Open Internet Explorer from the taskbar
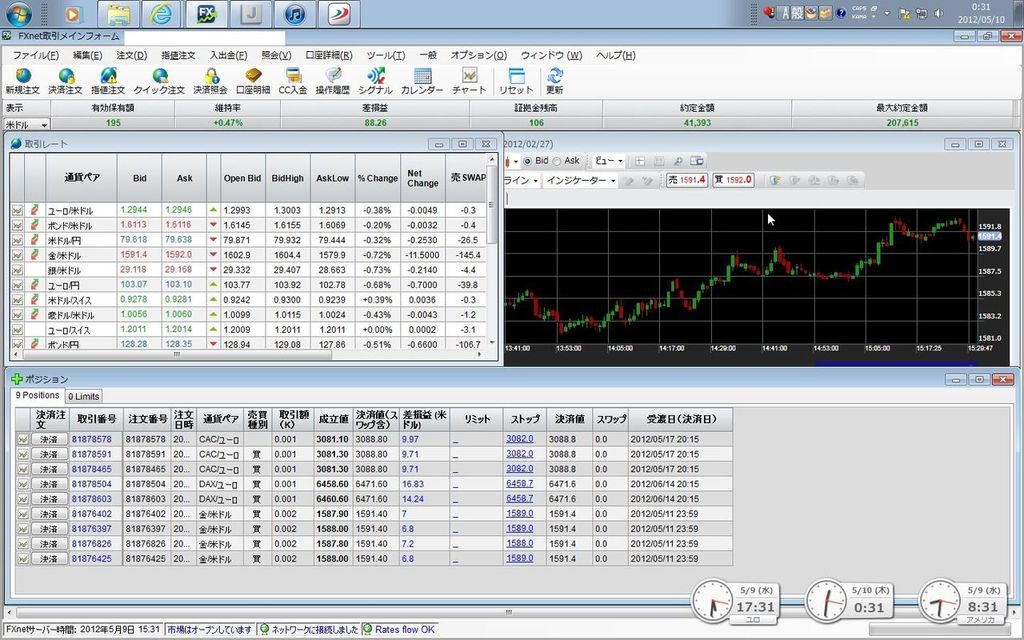The height and width of the screenshot is (640, 1024). click(161, 14)
